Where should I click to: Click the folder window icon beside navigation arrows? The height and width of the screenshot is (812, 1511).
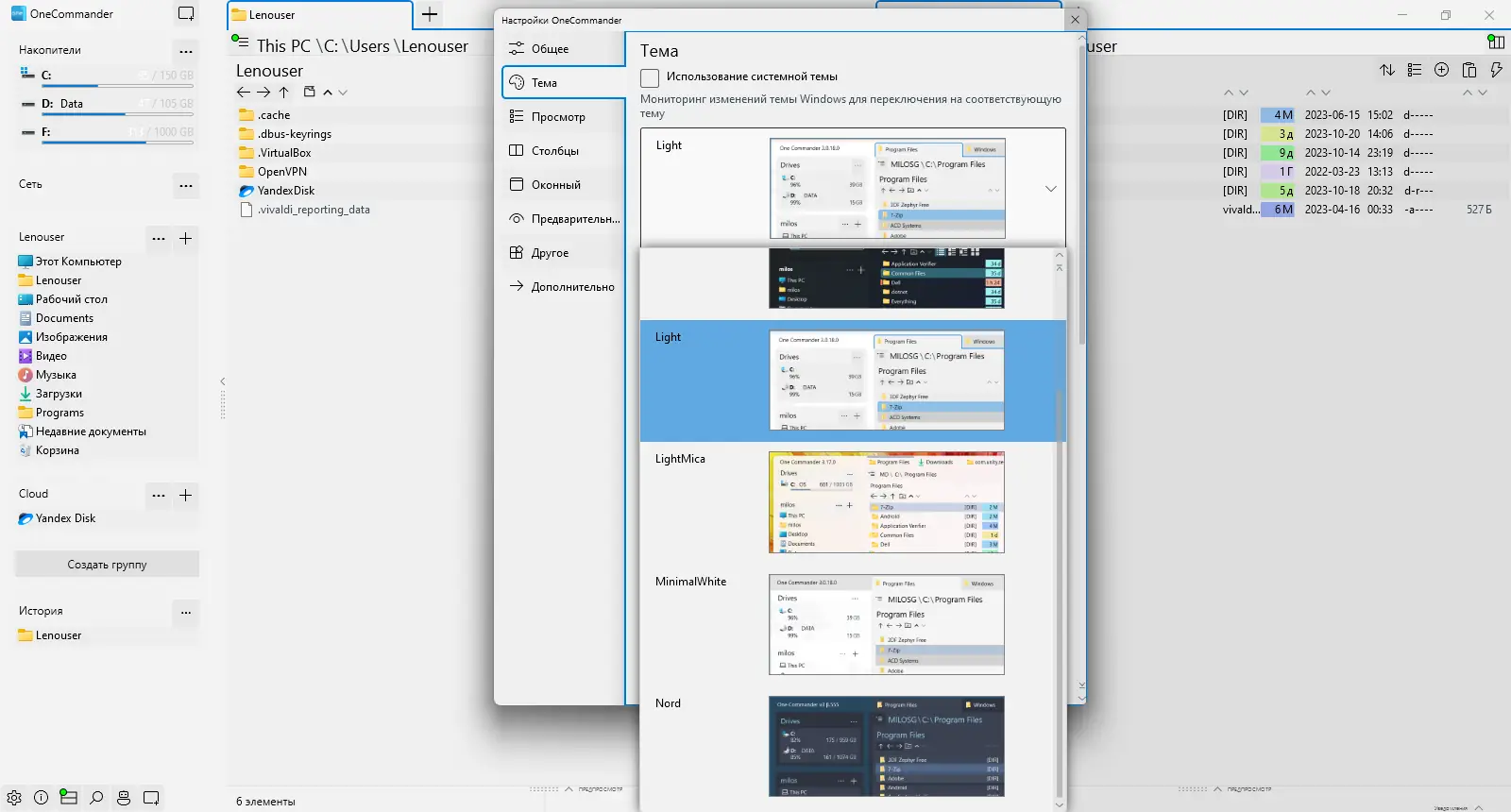pos(309,92)
